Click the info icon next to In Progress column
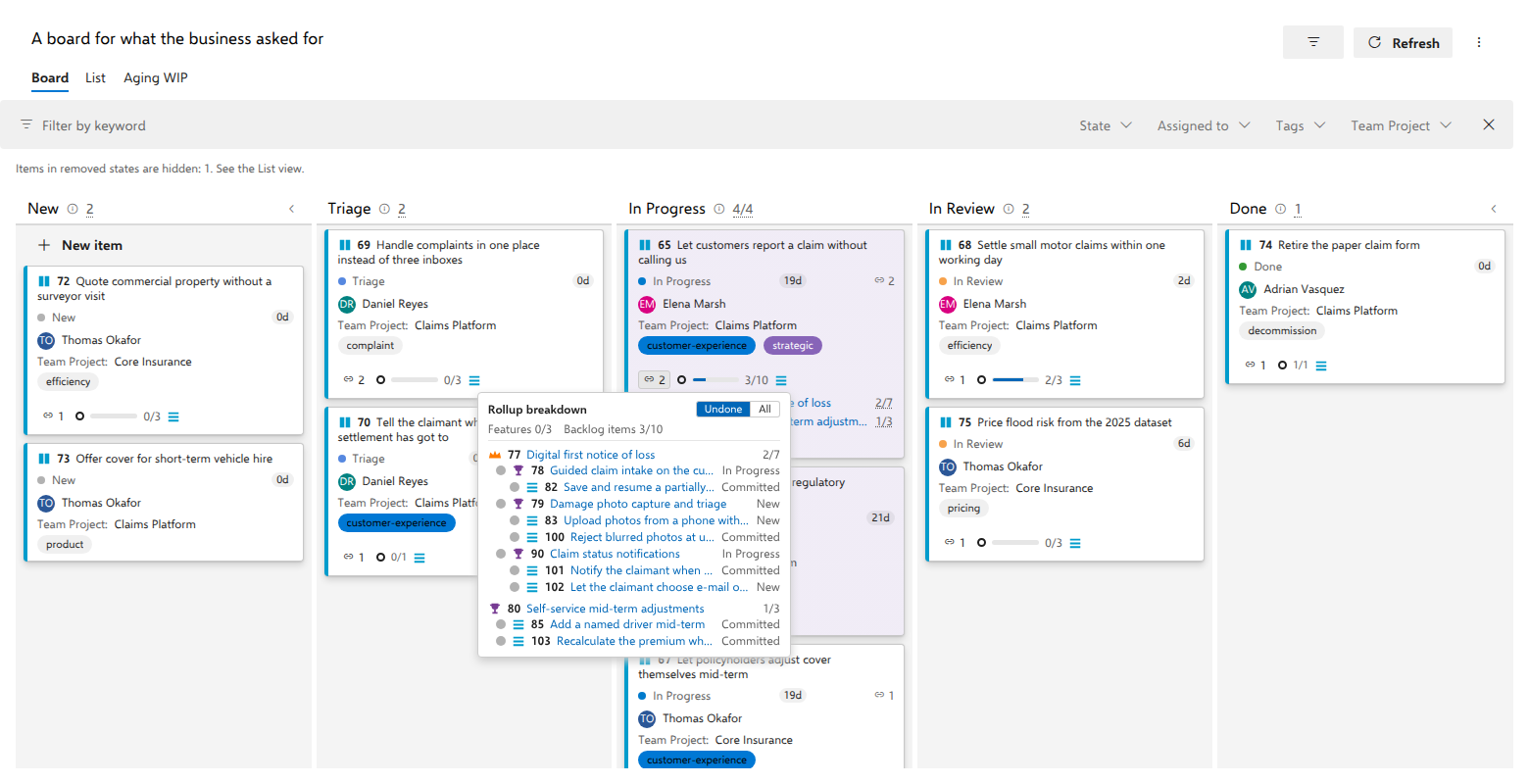 click(x=719, y=209)
